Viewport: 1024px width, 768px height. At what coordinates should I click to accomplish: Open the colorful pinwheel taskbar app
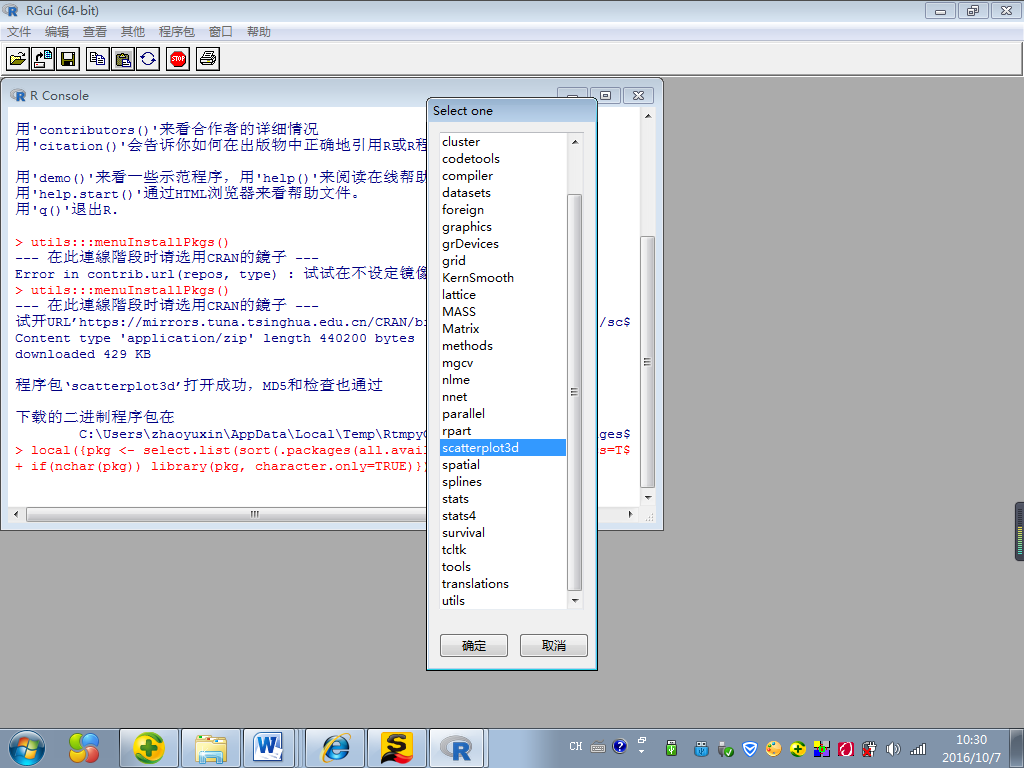(84, 748)
